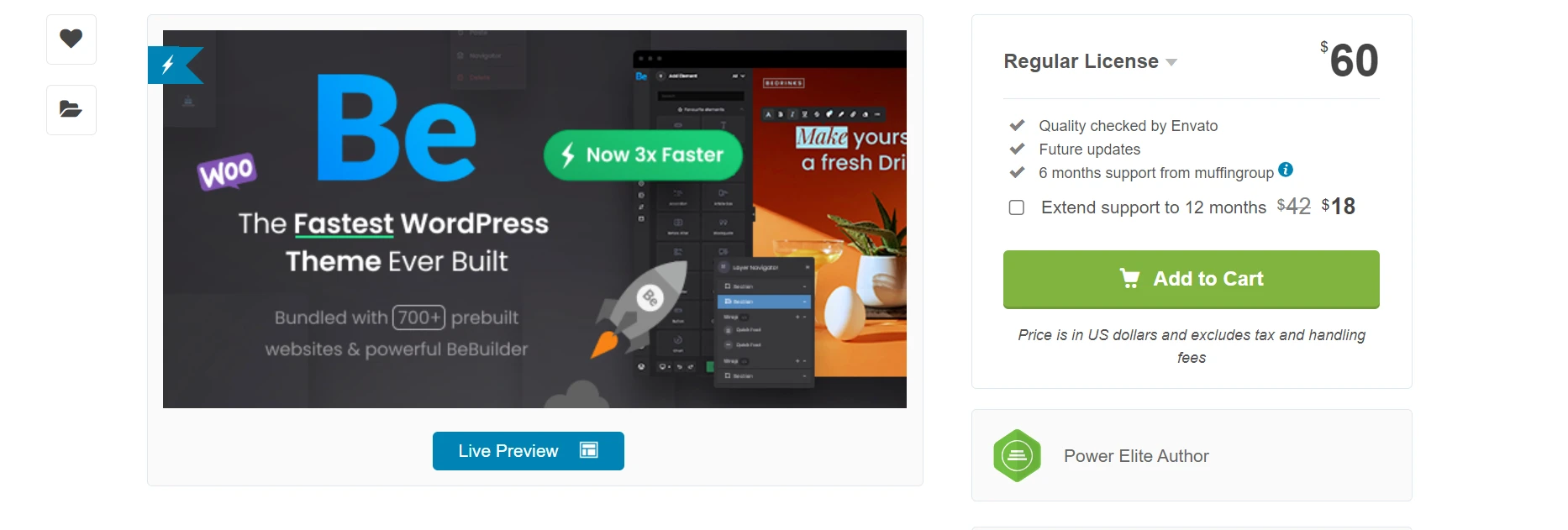Click the Add to Cart button
This screenshot has width=1568, height=530.
[x=1191, y=279]
